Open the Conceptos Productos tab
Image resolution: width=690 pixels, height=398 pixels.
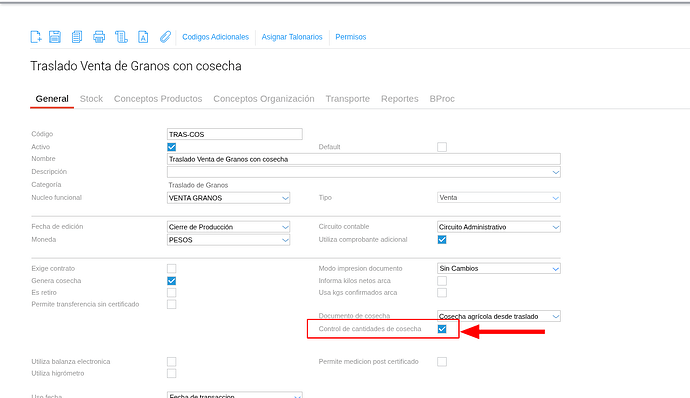point(158,99)
